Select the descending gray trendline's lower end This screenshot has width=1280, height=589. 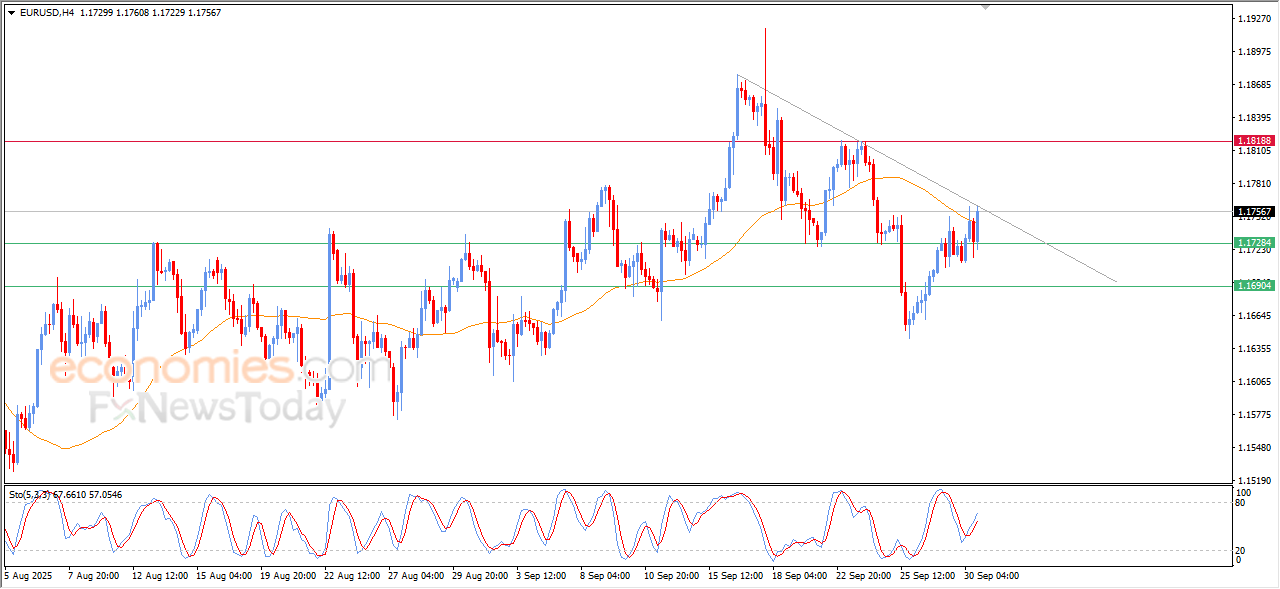click(x=1114, y=281)
